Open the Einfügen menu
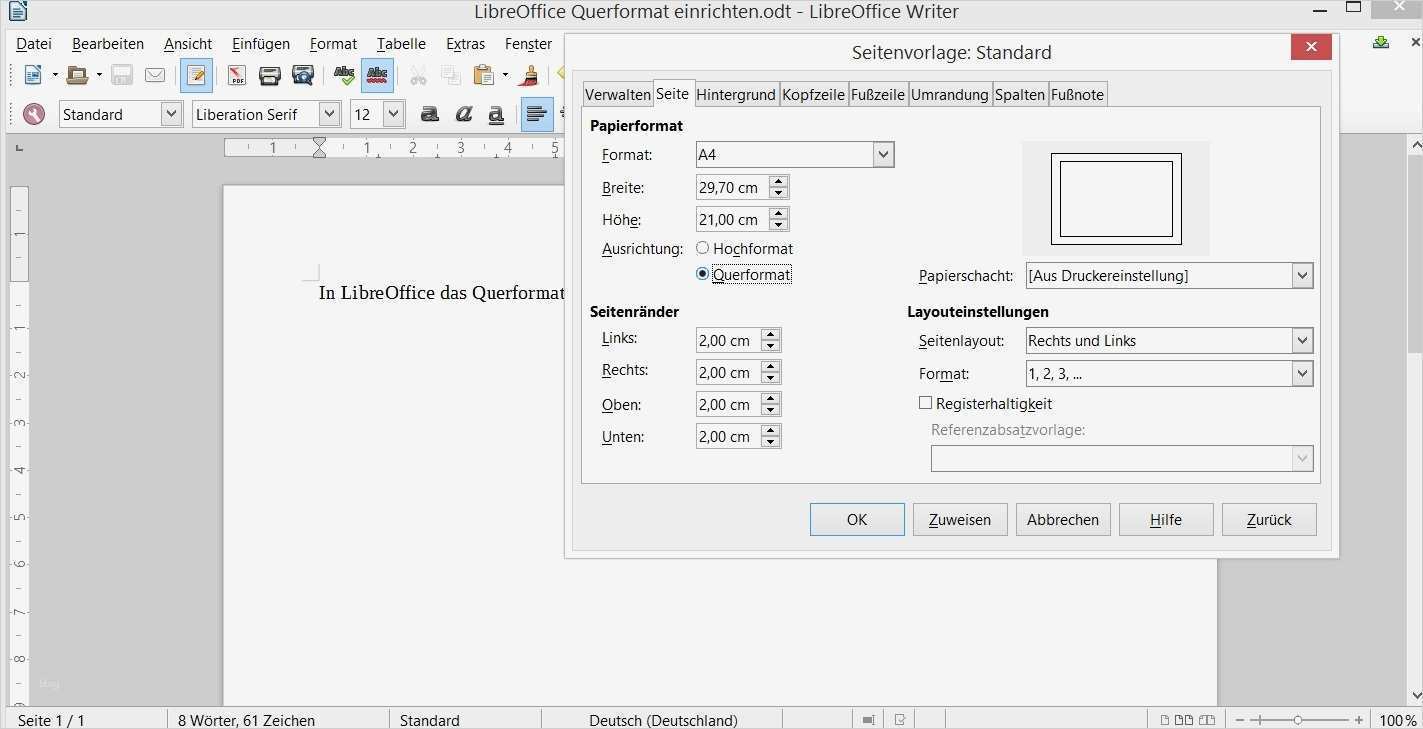 [x=261, y=44]
